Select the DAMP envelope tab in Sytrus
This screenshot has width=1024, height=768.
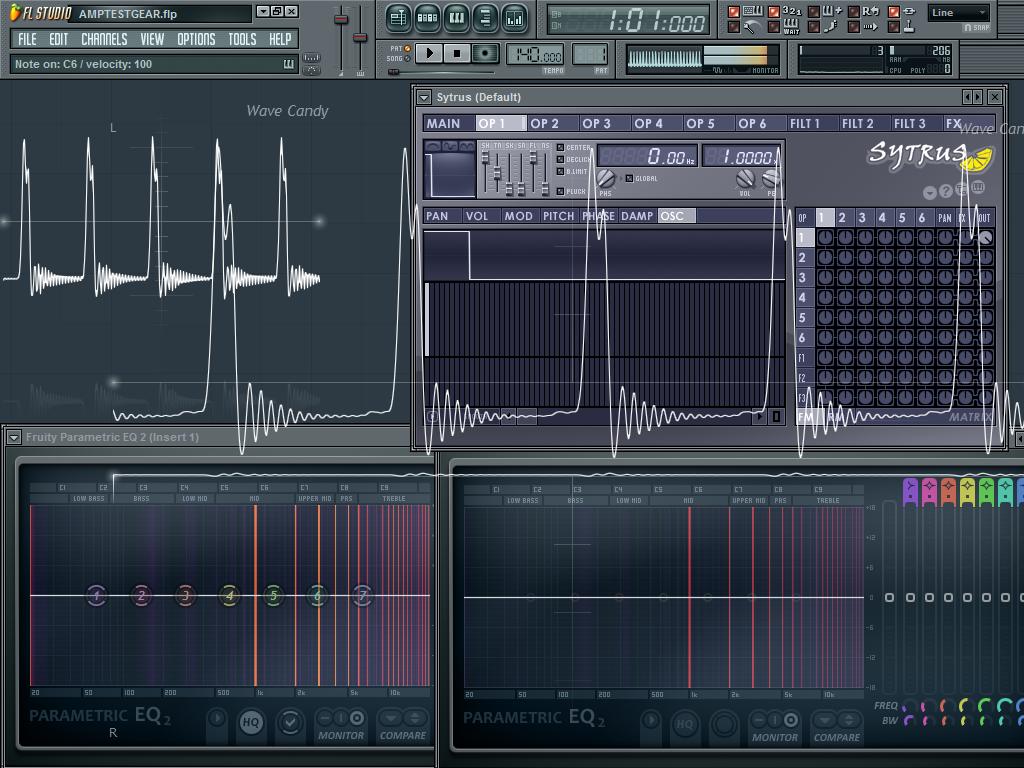(637, 216)
